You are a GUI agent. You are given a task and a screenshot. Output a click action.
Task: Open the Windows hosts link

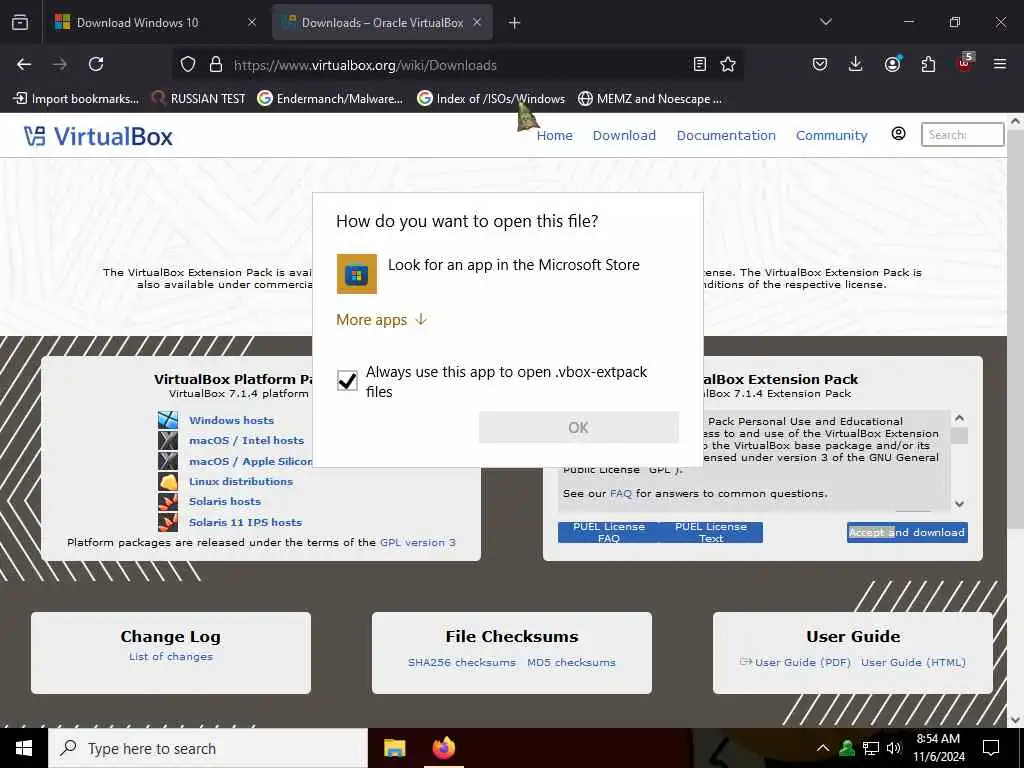(x=231, y=420)
